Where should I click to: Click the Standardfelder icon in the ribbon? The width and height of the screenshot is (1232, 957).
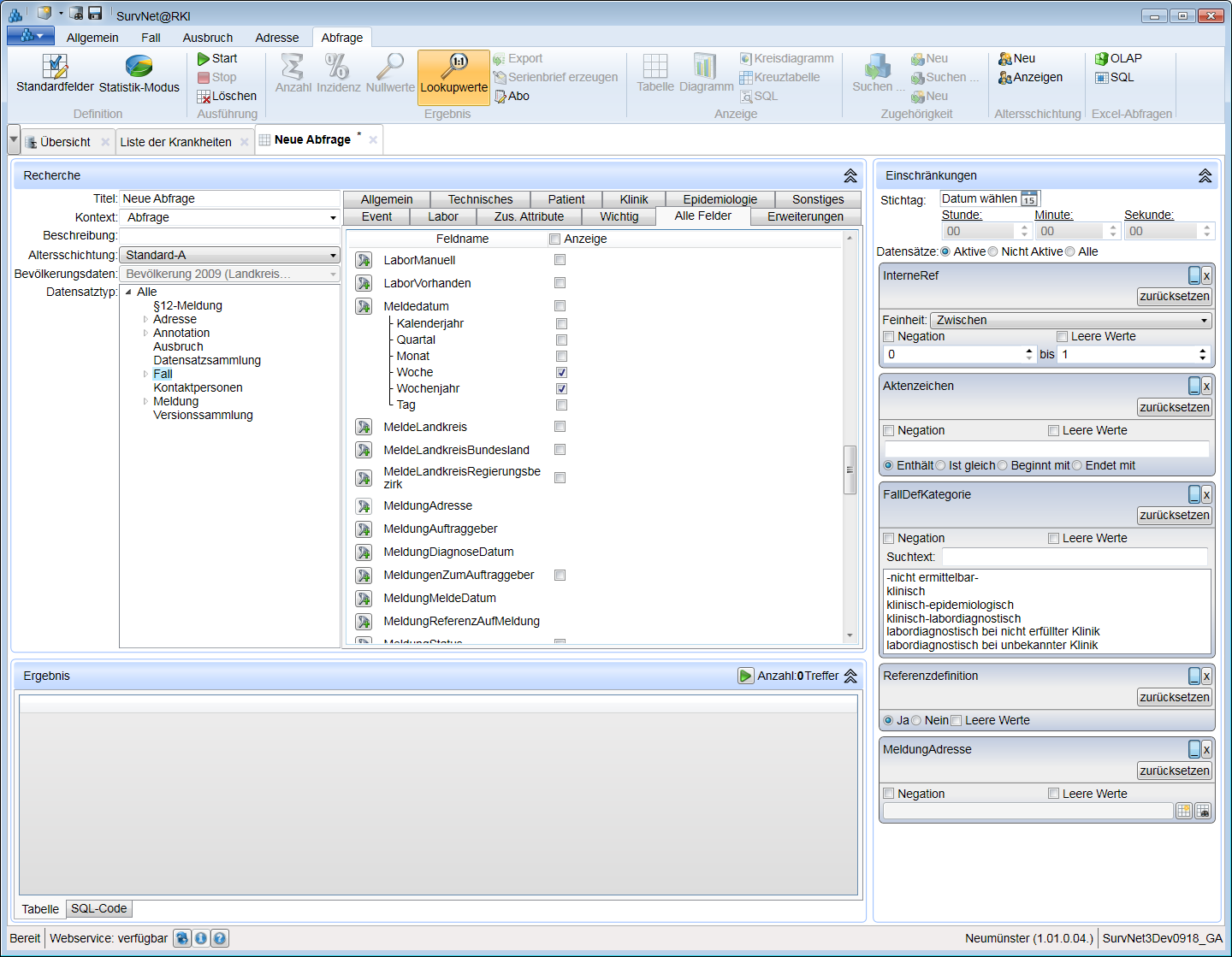click(55, 67)
